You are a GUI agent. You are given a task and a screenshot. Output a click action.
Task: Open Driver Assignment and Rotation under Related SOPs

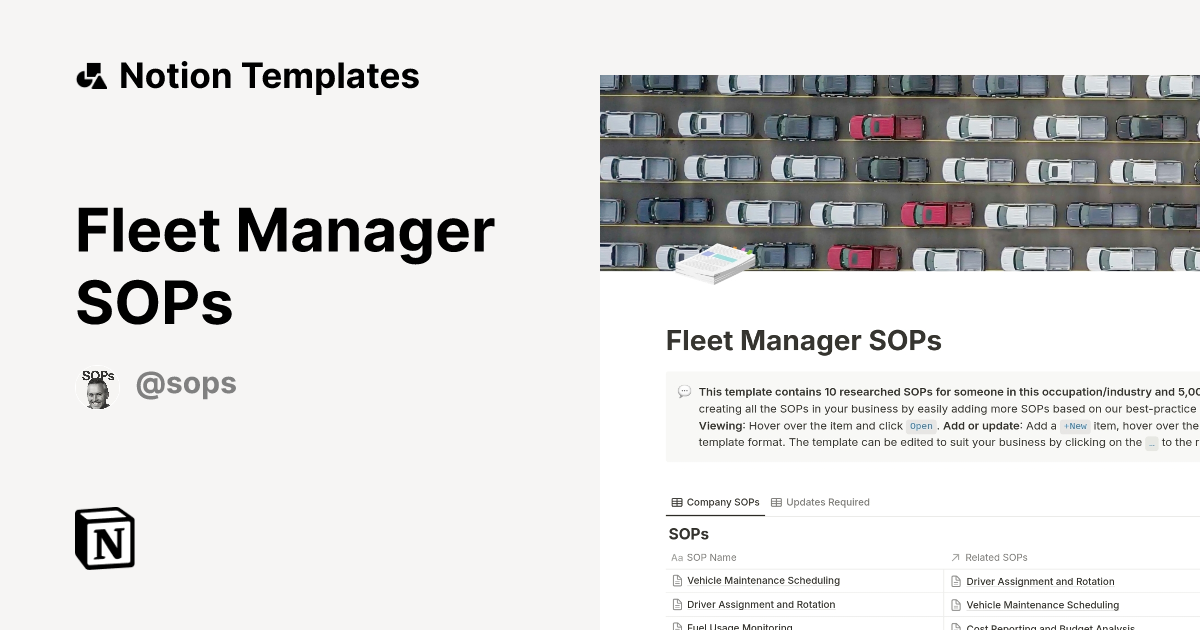tap(1040, 581)
